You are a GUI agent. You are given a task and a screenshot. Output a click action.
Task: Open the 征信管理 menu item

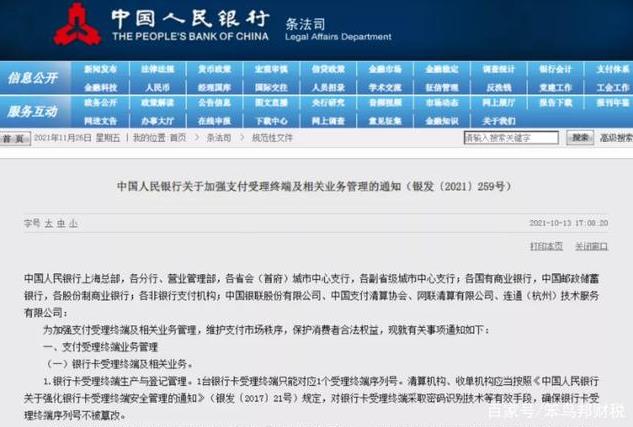[442, 88]
